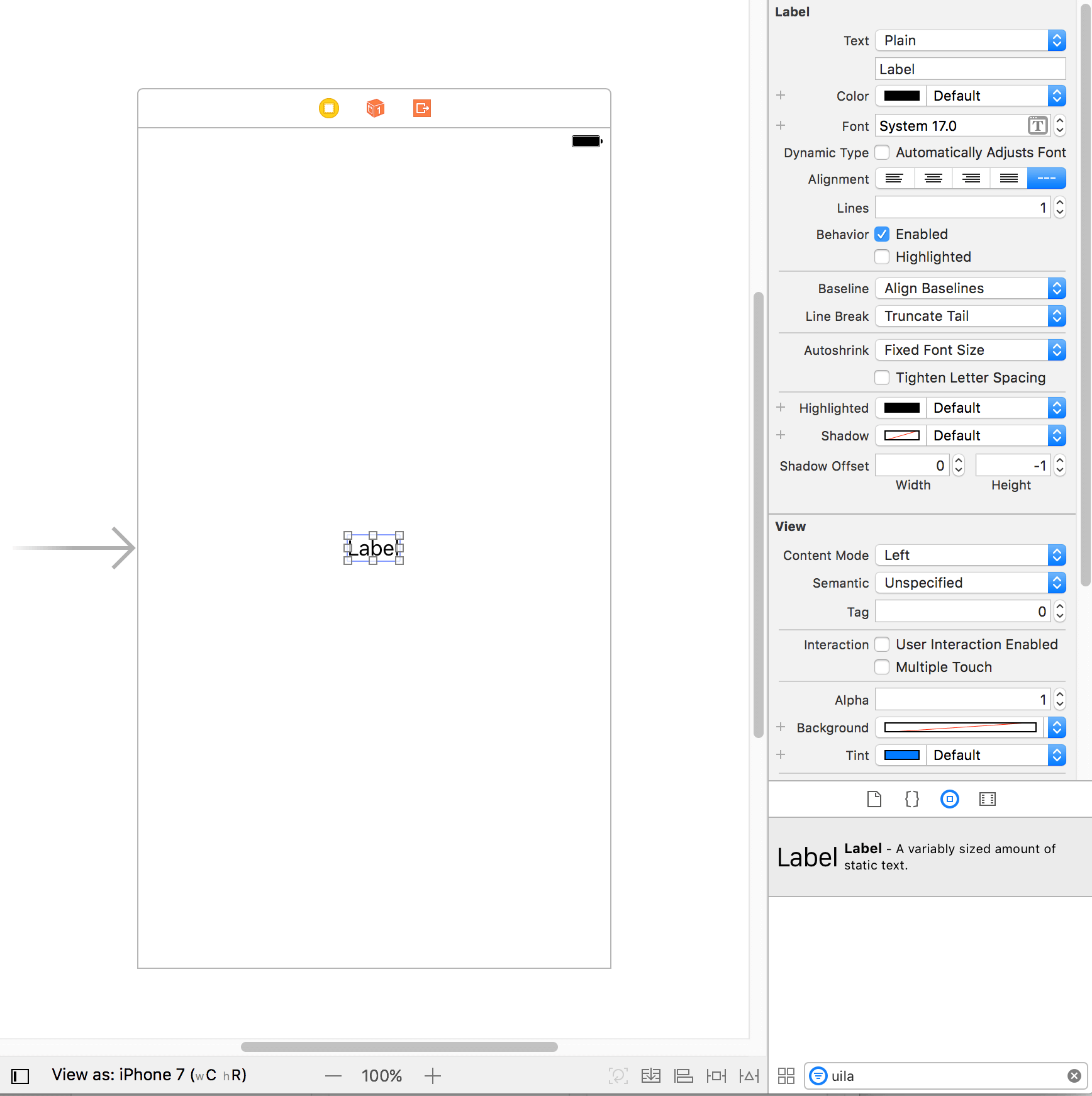This screenshot has width=1092, height=1096.
Task: Add variation for Font
Action: [781, 125]
